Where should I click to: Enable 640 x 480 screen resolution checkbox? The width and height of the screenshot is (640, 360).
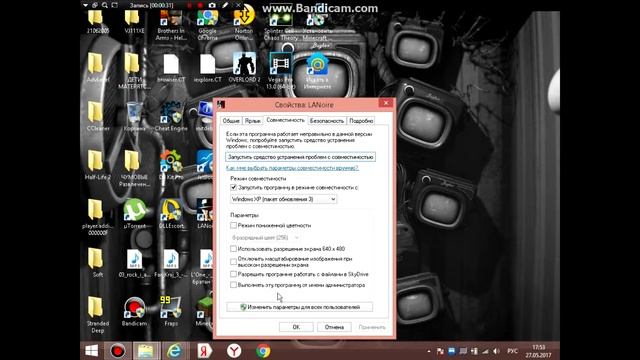click(233, 249)
